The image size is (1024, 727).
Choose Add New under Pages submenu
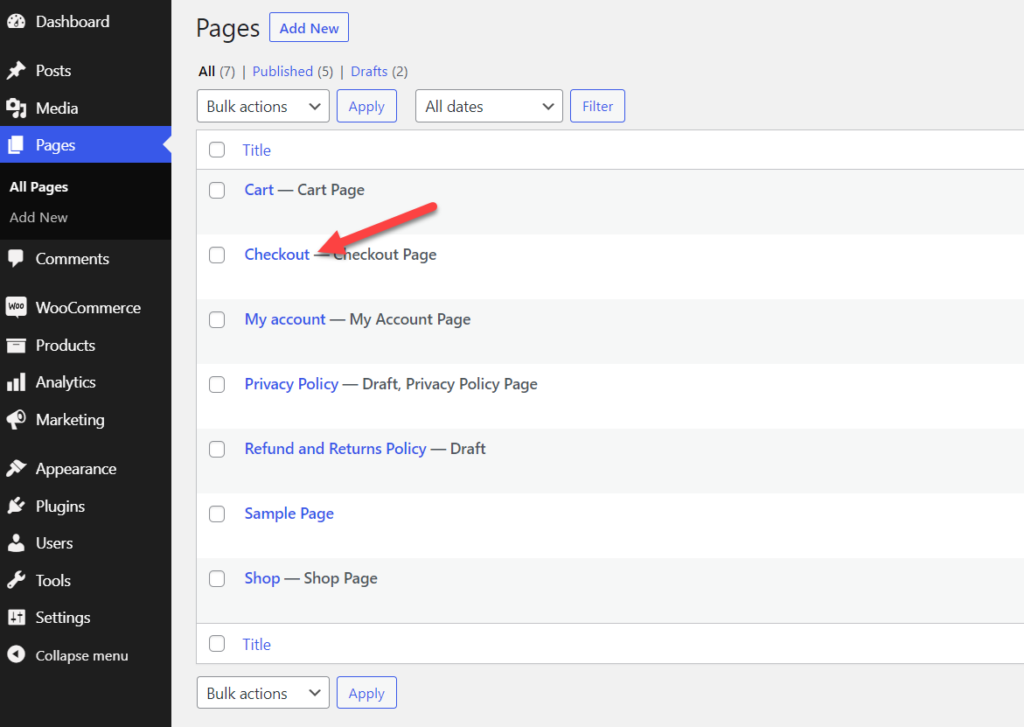[x=39, y=218]
